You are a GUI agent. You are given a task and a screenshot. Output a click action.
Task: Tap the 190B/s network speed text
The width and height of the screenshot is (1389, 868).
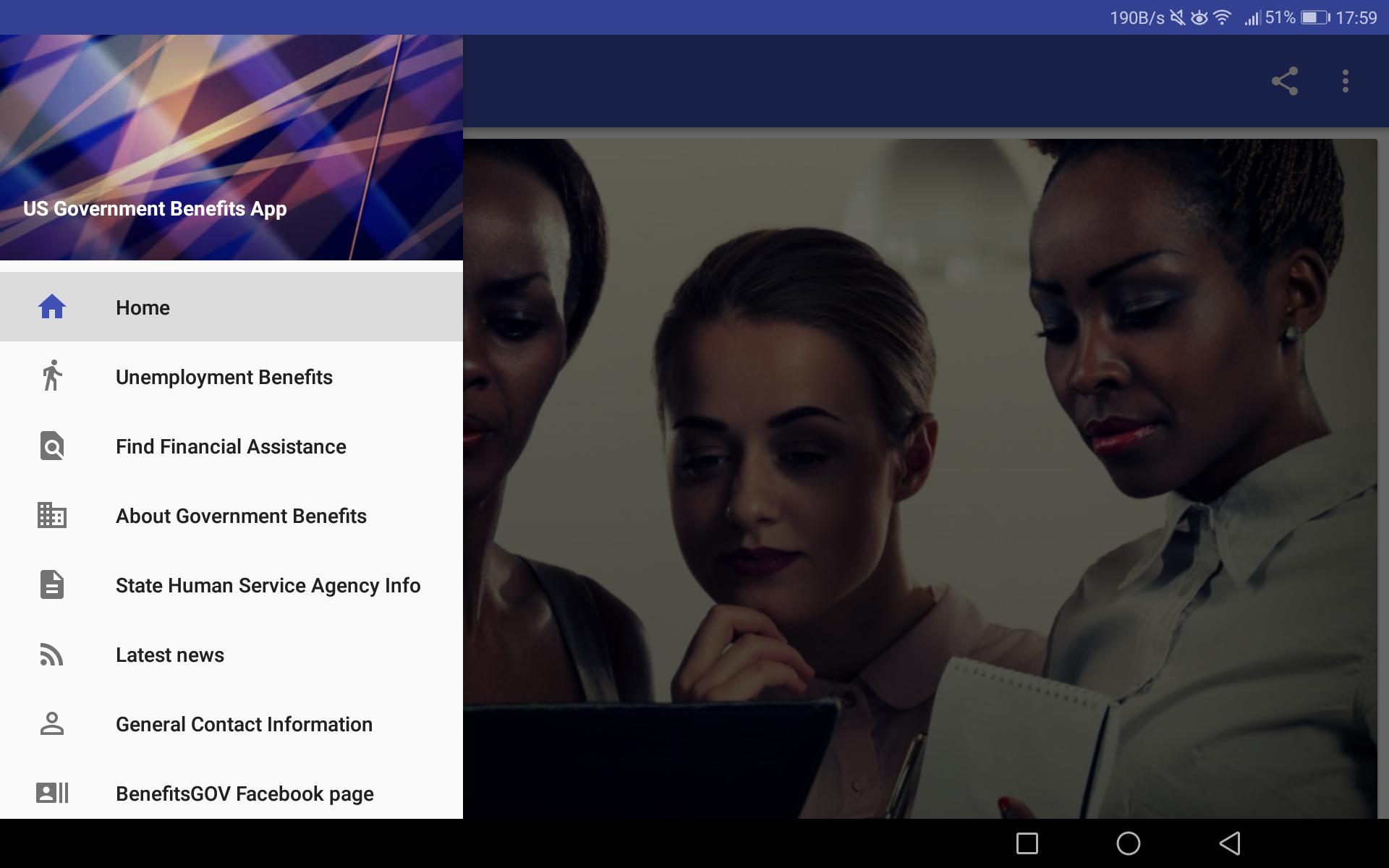click(1137, 17)
